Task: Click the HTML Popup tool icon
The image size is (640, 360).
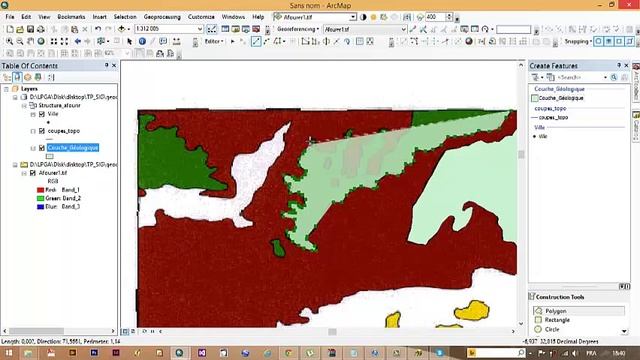Action: (163, 42)
